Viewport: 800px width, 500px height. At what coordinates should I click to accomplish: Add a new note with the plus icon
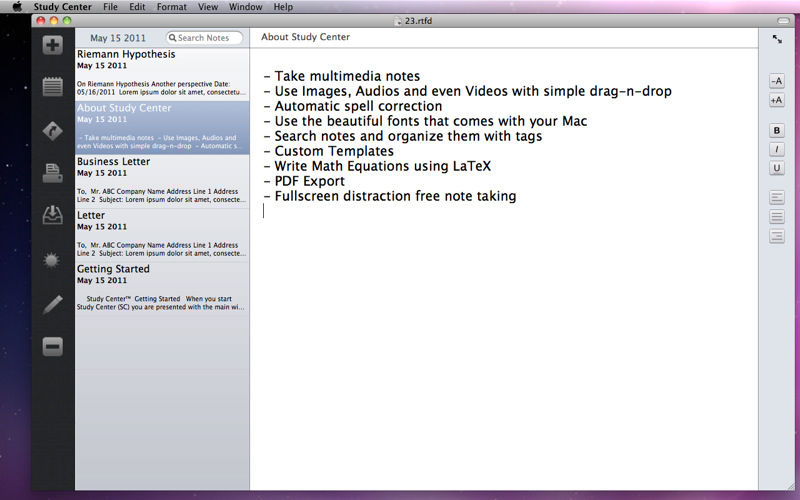53,45
